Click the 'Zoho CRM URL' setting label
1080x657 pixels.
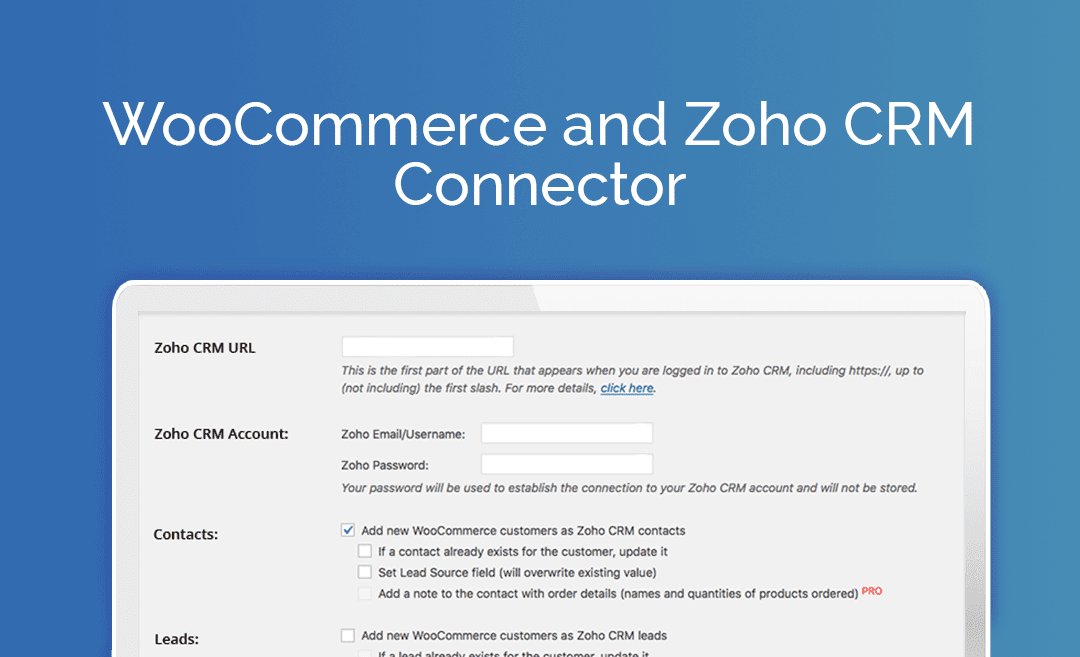(205, 348)
